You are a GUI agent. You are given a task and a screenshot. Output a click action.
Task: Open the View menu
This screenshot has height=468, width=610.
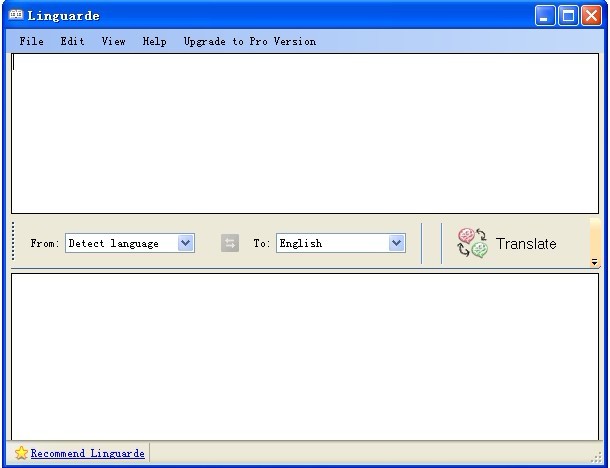113,41
